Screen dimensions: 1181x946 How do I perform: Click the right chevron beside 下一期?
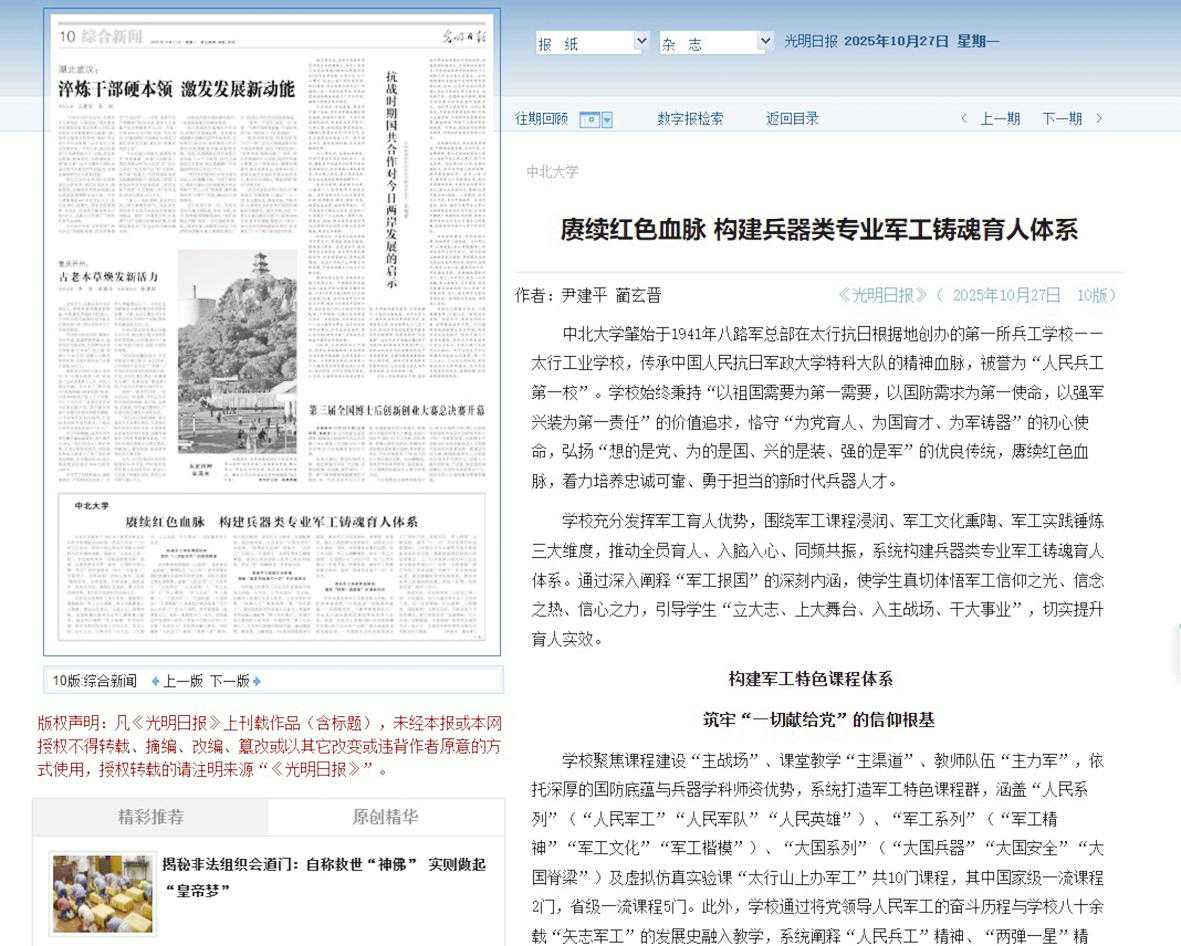[1099, 118]
